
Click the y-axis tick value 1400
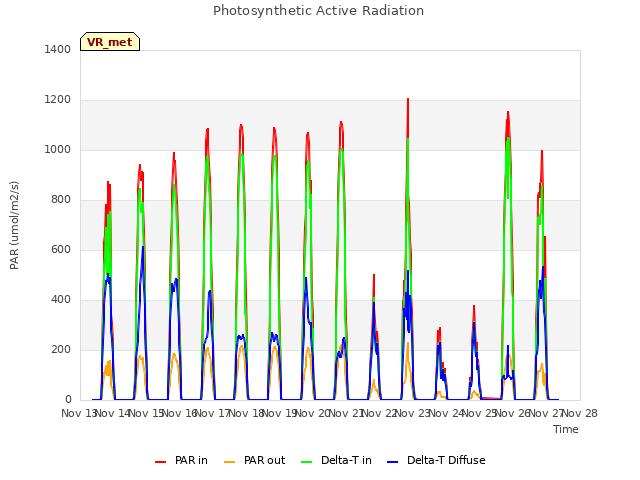pos(58,50)
